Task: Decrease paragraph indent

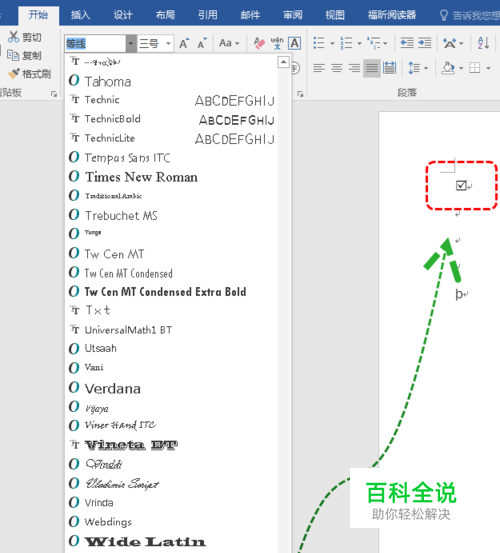Action: (407, 43)
